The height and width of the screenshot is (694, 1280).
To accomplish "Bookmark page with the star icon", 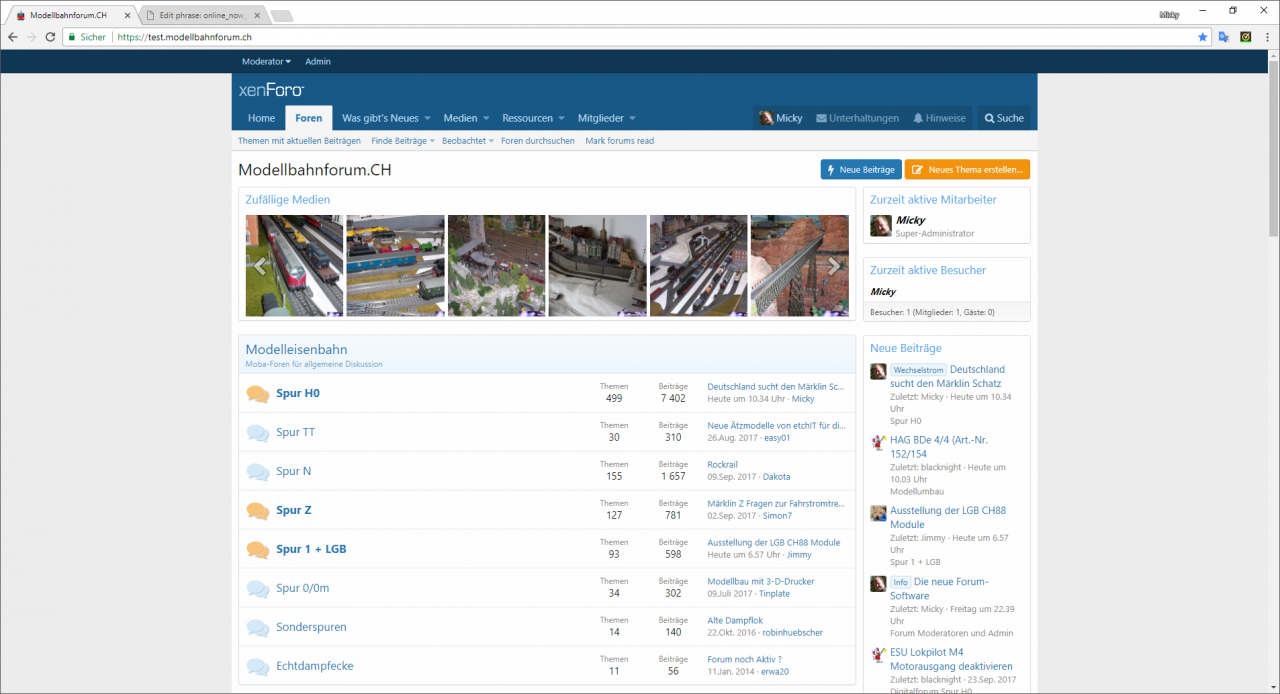I will coord(1203,37).
